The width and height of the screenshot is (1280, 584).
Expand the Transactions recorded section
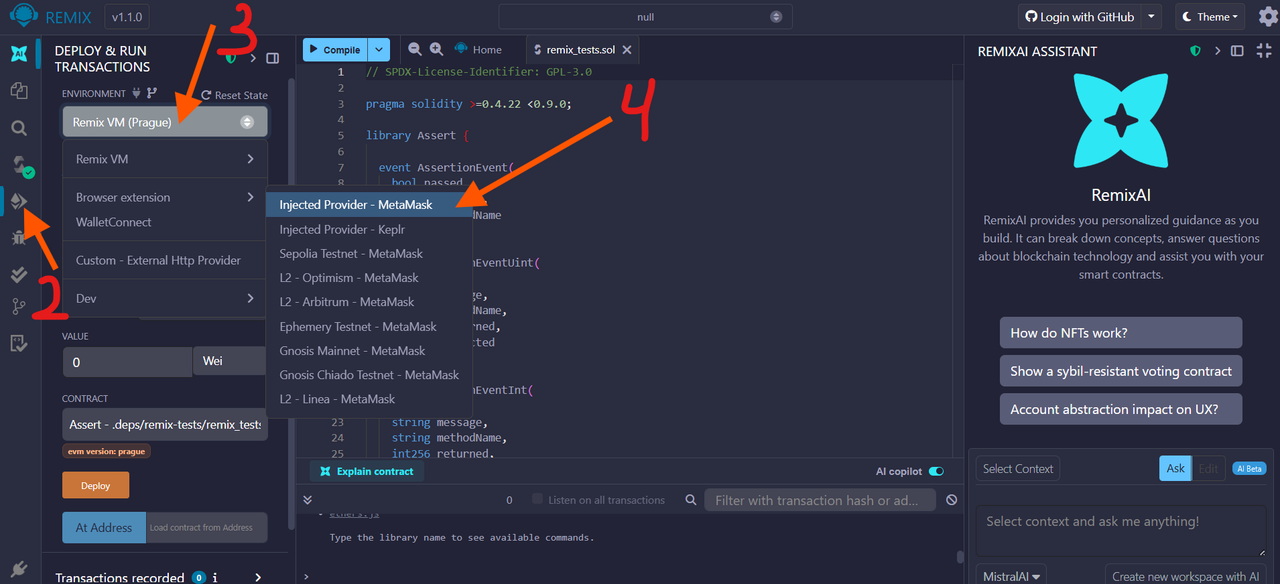point(258,577)
